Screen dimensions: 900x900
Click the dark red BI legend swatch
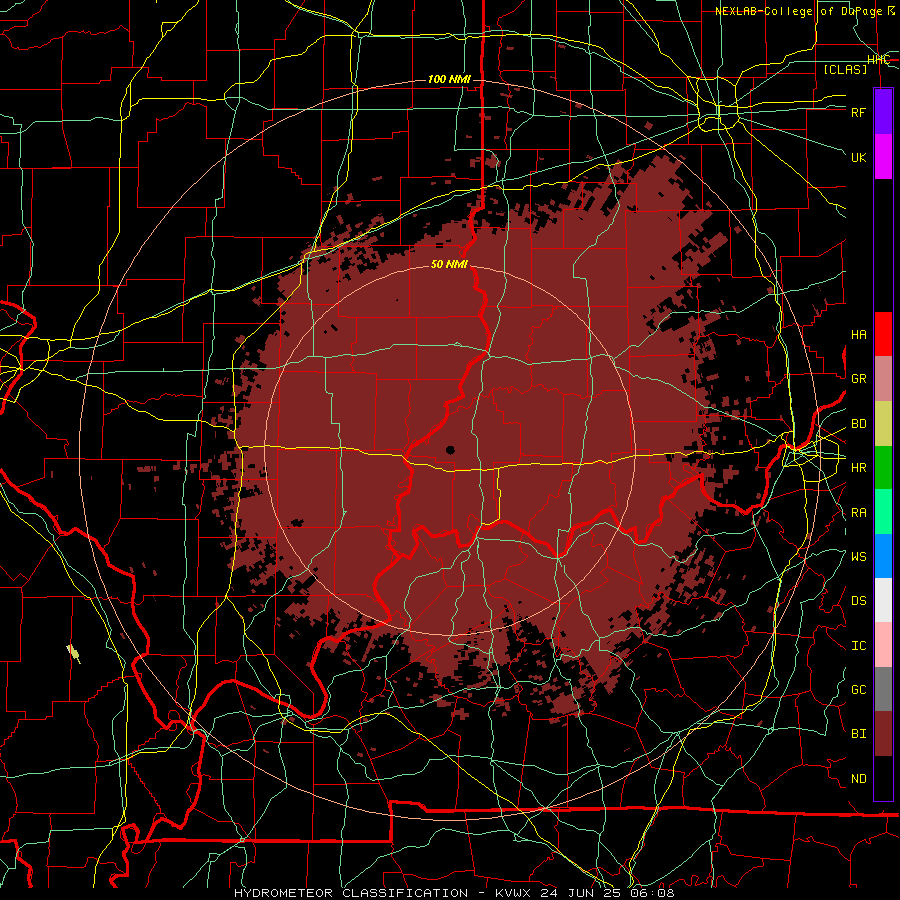(x=883, y=734)
